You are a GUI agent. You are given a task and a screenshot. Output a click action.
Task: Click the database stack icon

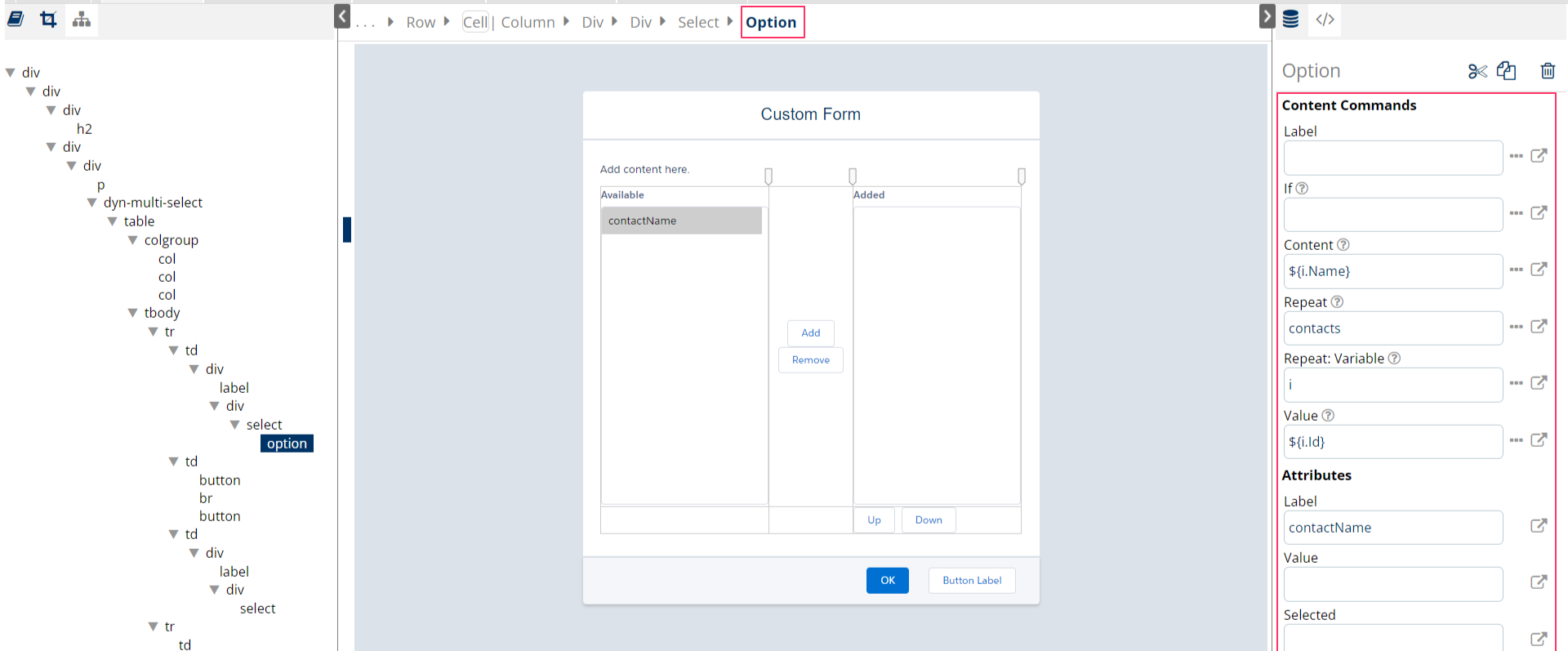[1290, 20]
